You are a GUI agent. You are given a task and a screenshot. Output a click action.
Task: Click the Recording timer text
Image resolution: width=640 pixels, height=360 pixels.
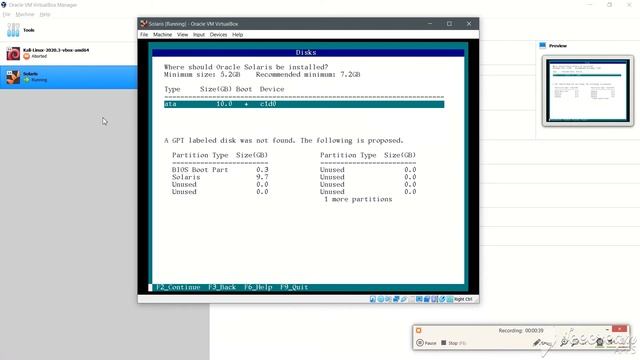(521, 330)
